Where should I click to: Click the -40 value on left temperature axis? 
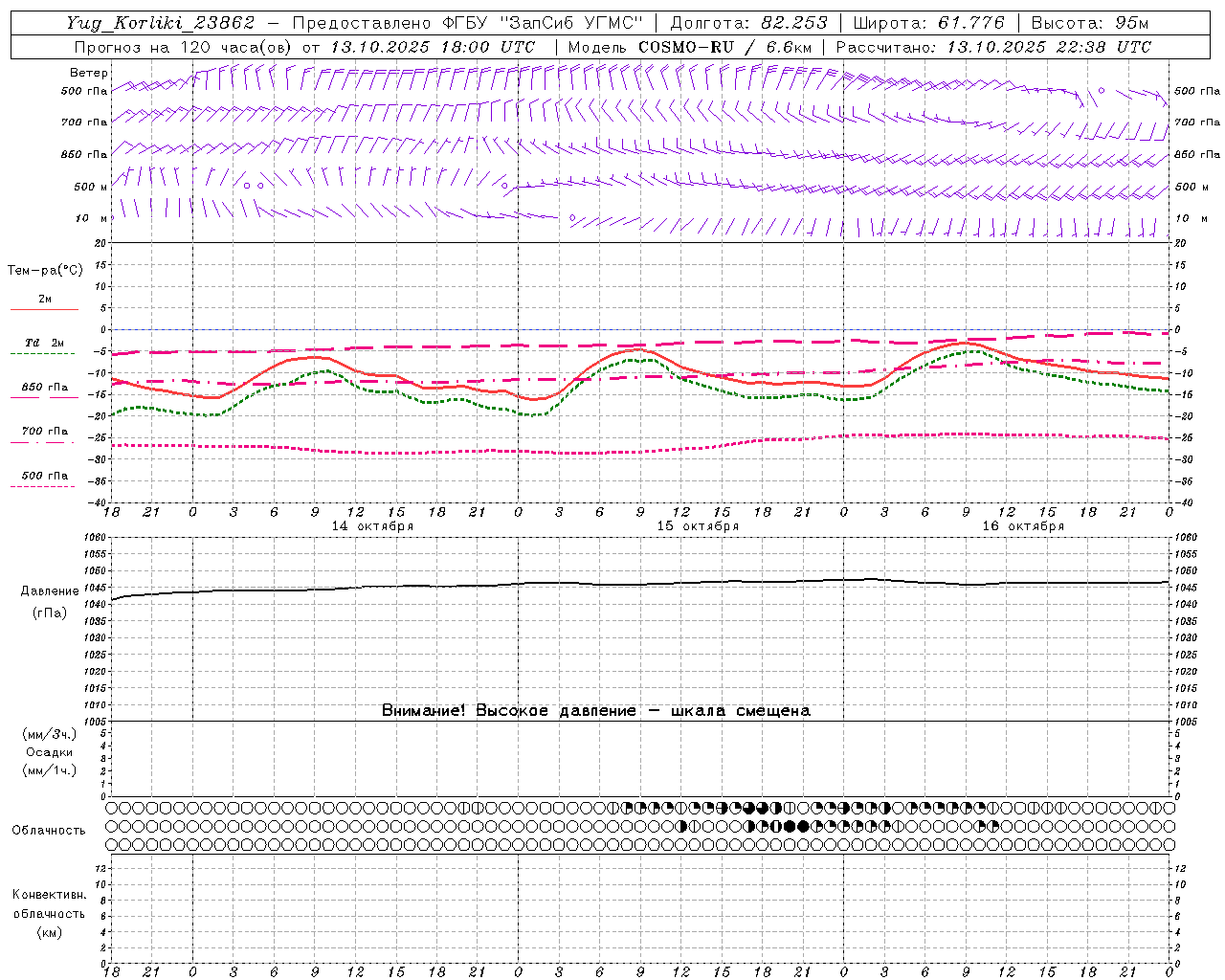pos(100,503)
